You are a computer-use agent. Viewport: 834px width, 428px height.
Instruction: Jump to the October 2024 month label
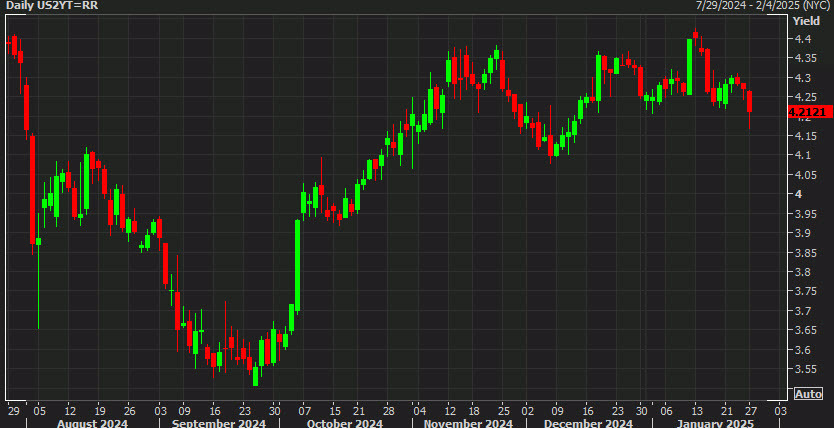(344, 423)
